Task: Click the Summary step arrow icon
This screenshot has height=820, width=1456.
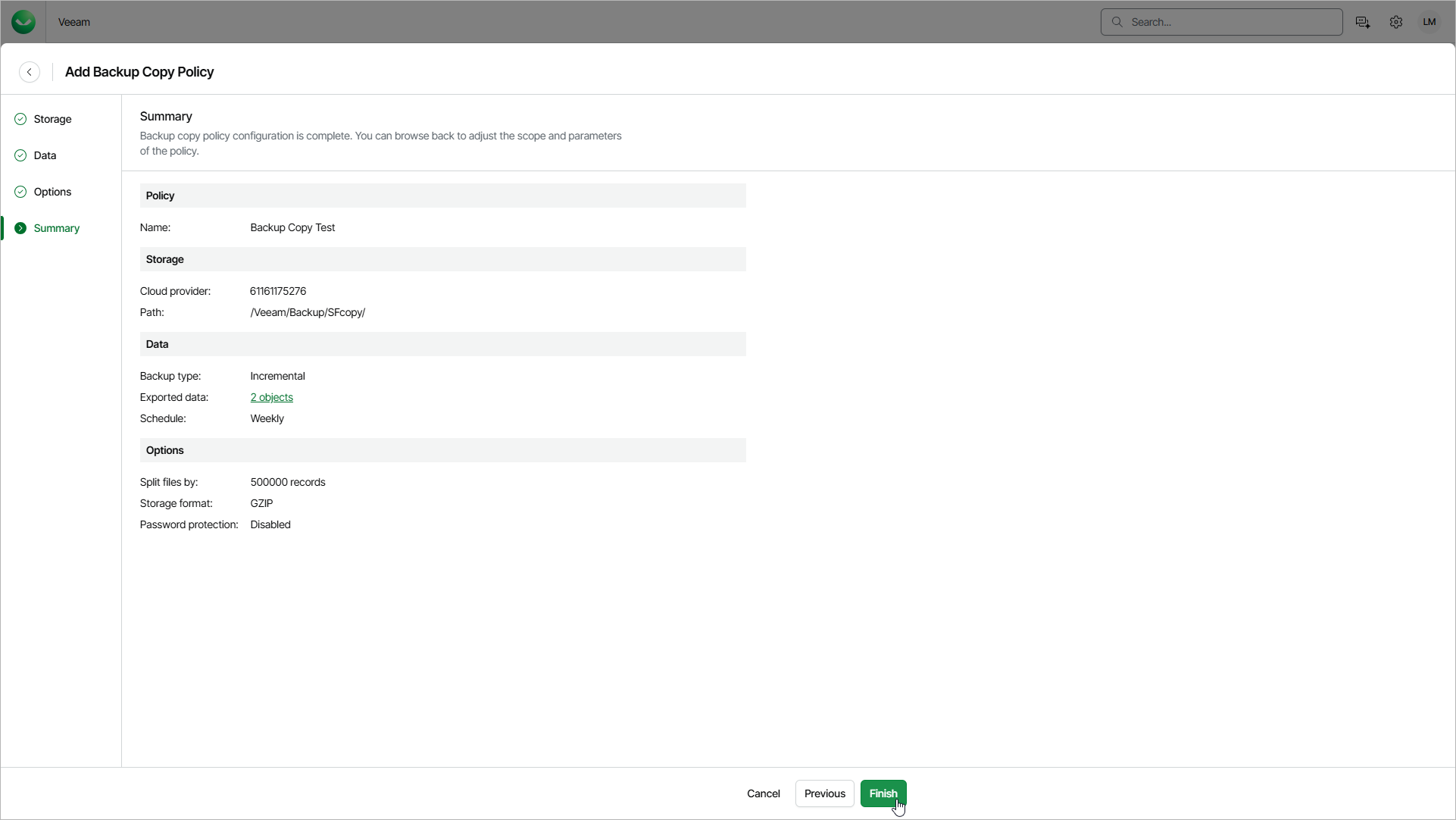Action: click(20, 228)
